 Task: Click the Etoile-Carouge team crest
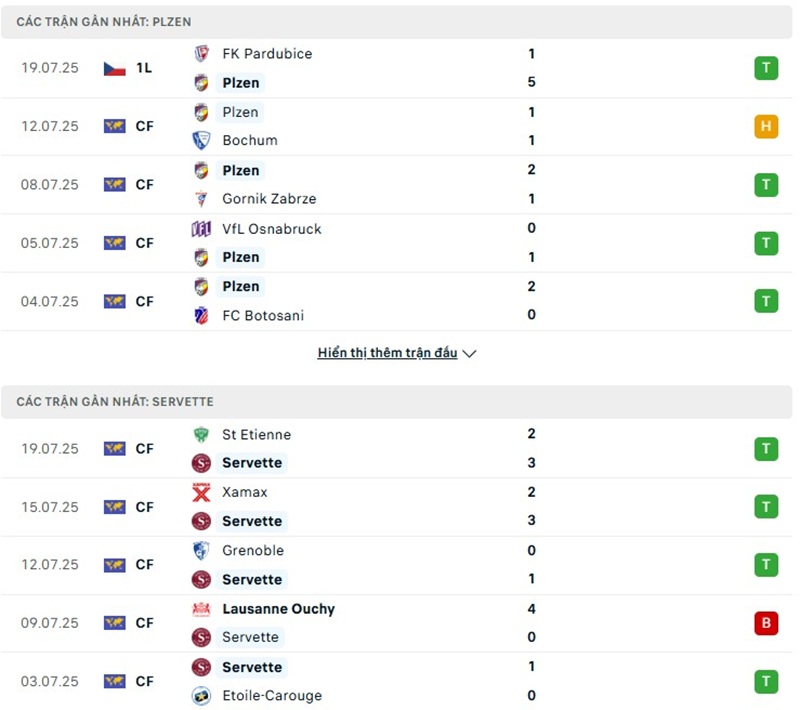(x=201, y=696)
